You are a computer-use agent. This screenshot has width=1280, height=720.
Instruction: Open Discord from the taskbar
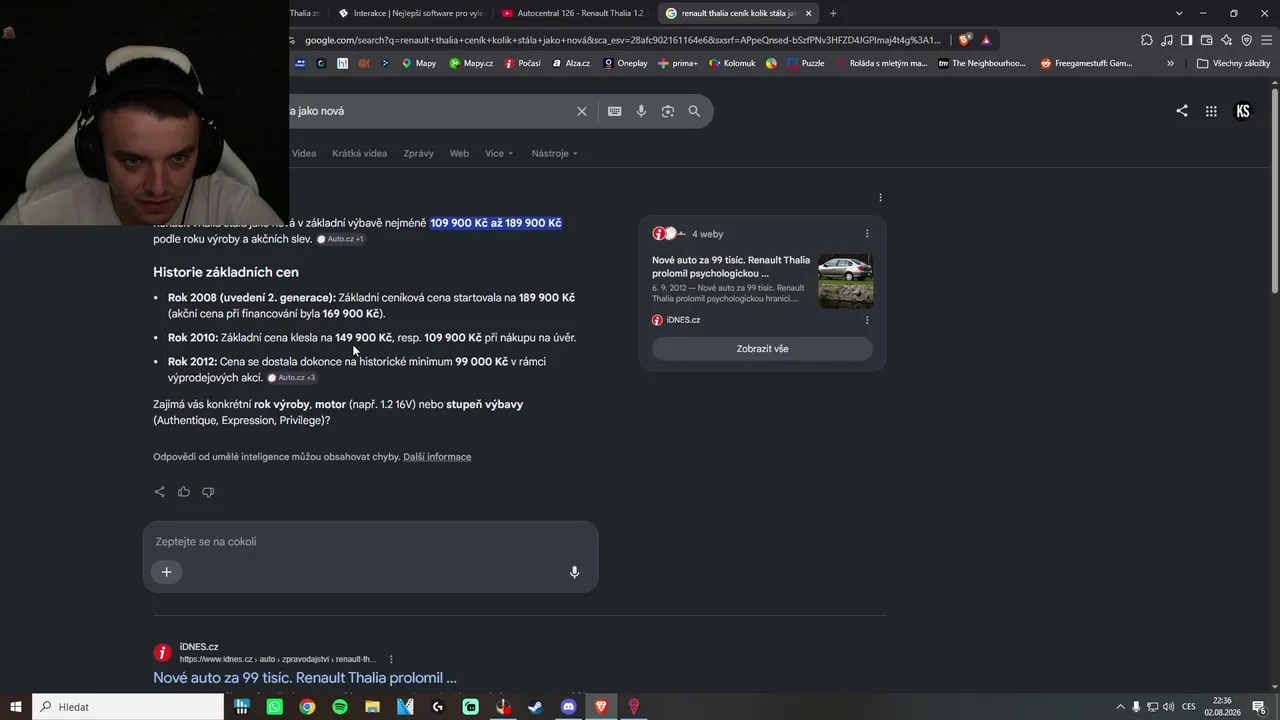569,707
